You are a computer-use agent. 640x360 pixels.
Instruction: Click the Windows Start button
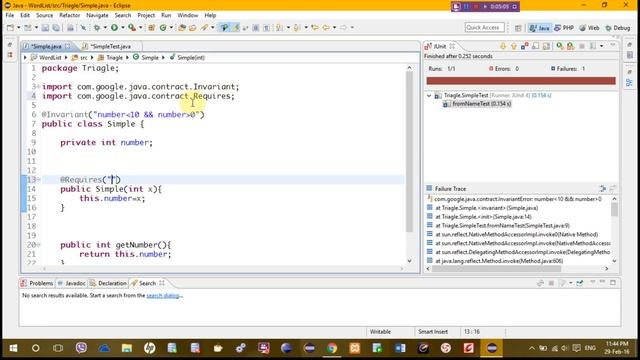pos(13,348)
